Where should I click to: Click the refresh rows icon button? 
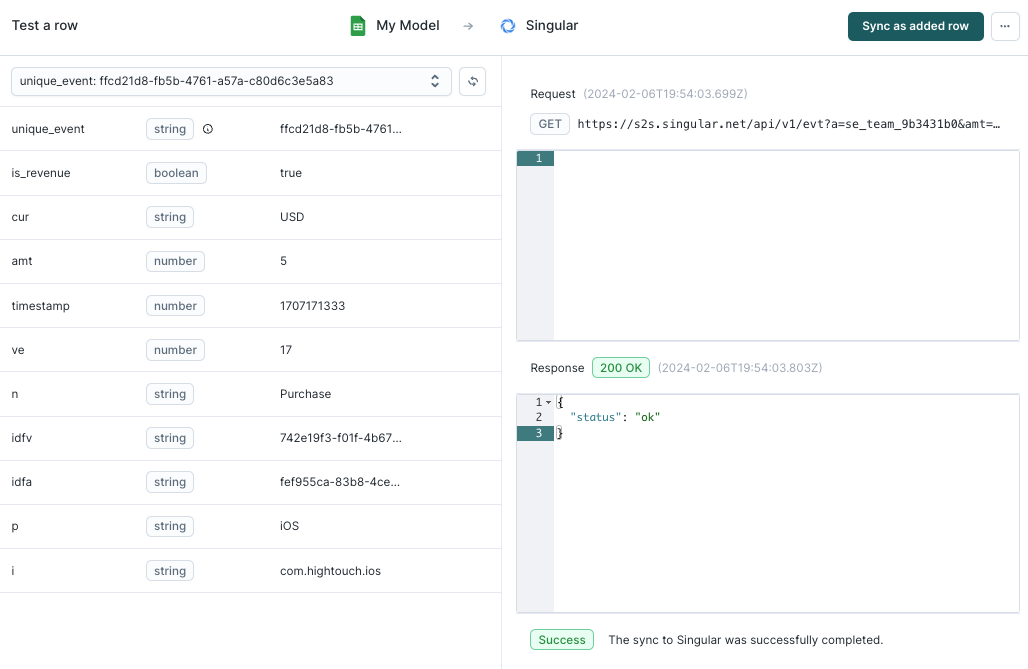(x=472, y=81)
